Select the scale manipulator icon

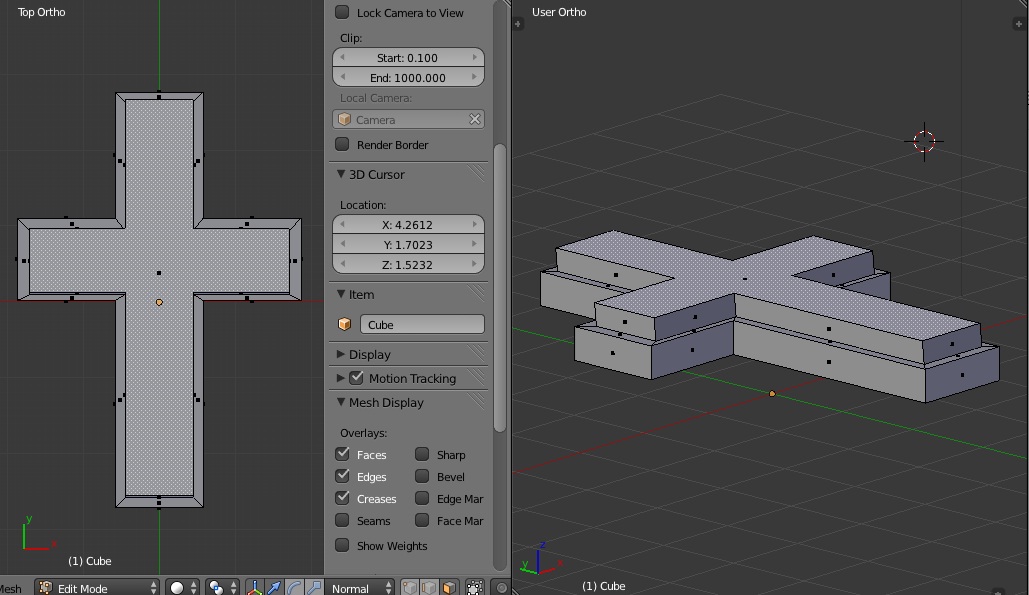pos(314,588)
